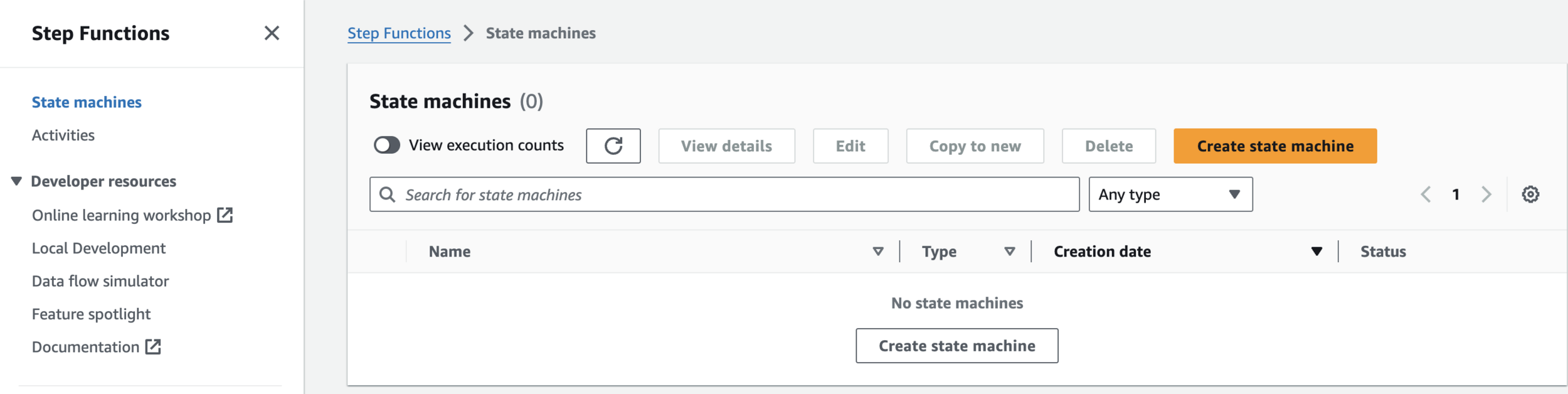Open State machines in sidebar

tap(87, 102)
